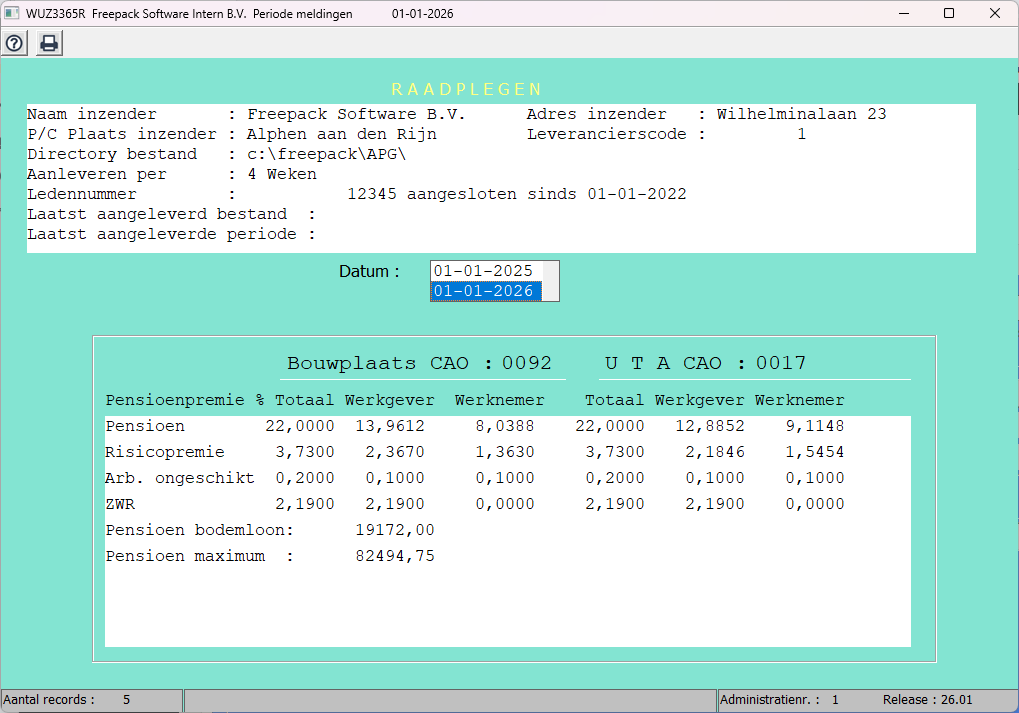
Task: Maximize the Freepack window
Action: point(949,14)
